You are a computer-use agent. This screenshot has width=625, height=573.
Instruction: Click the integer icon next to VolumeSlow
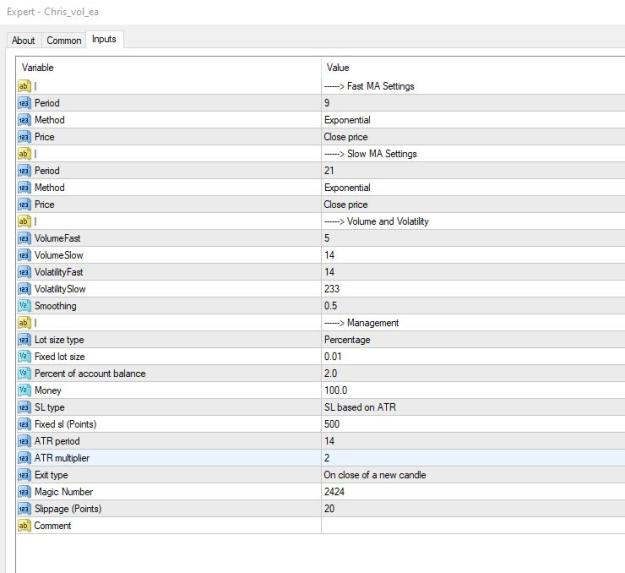24,255
